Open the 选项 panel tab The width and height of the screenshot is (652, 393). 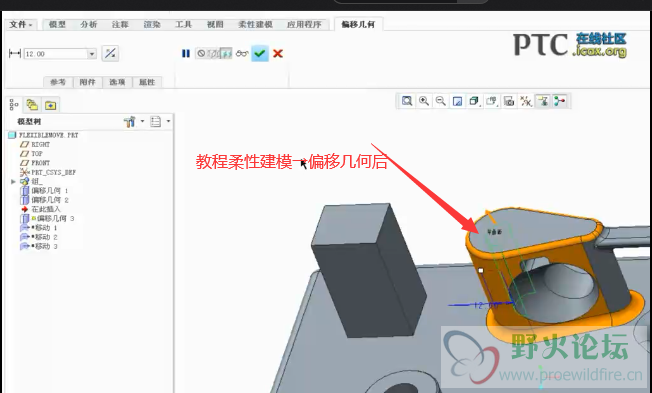(x=117, y=82)
